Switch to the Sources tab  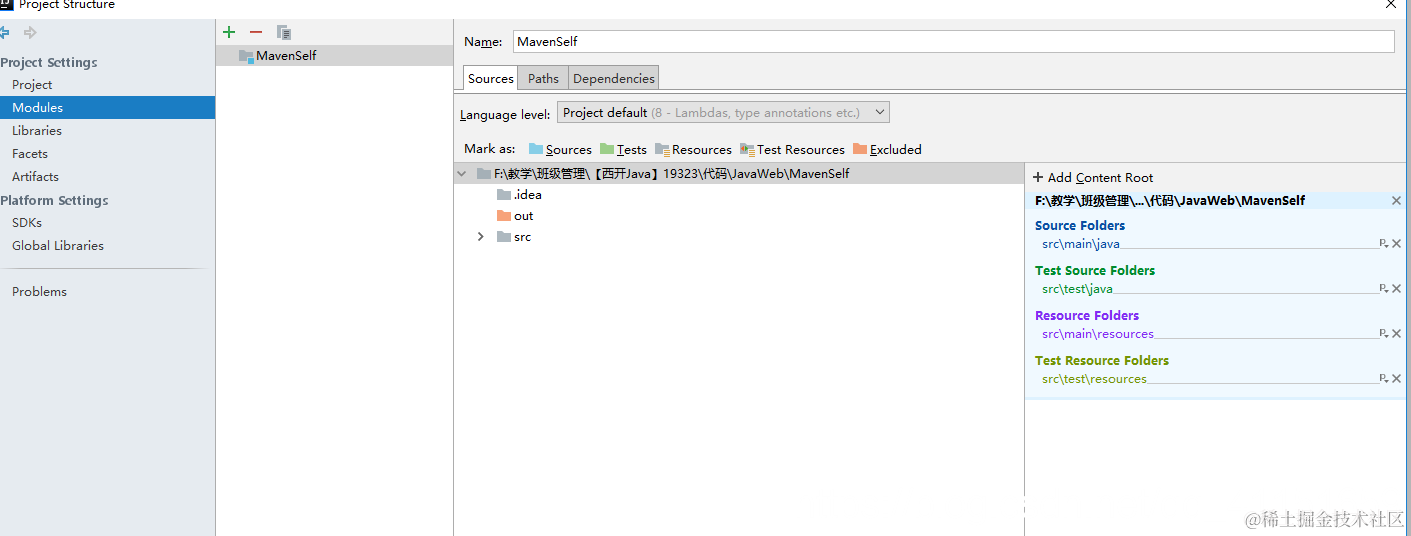tap(491, 78)
